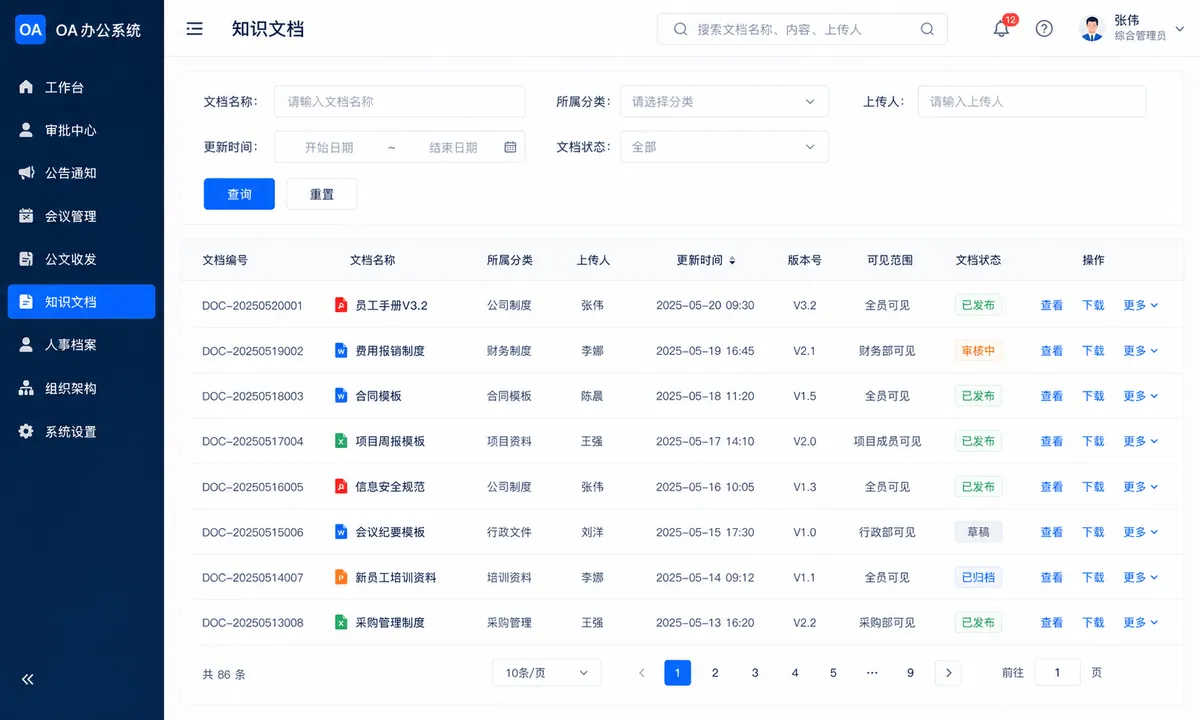This screenshot has width=1200, height=720.
Task: Toggle the hamburger menu icon
Action: [195, 29]
